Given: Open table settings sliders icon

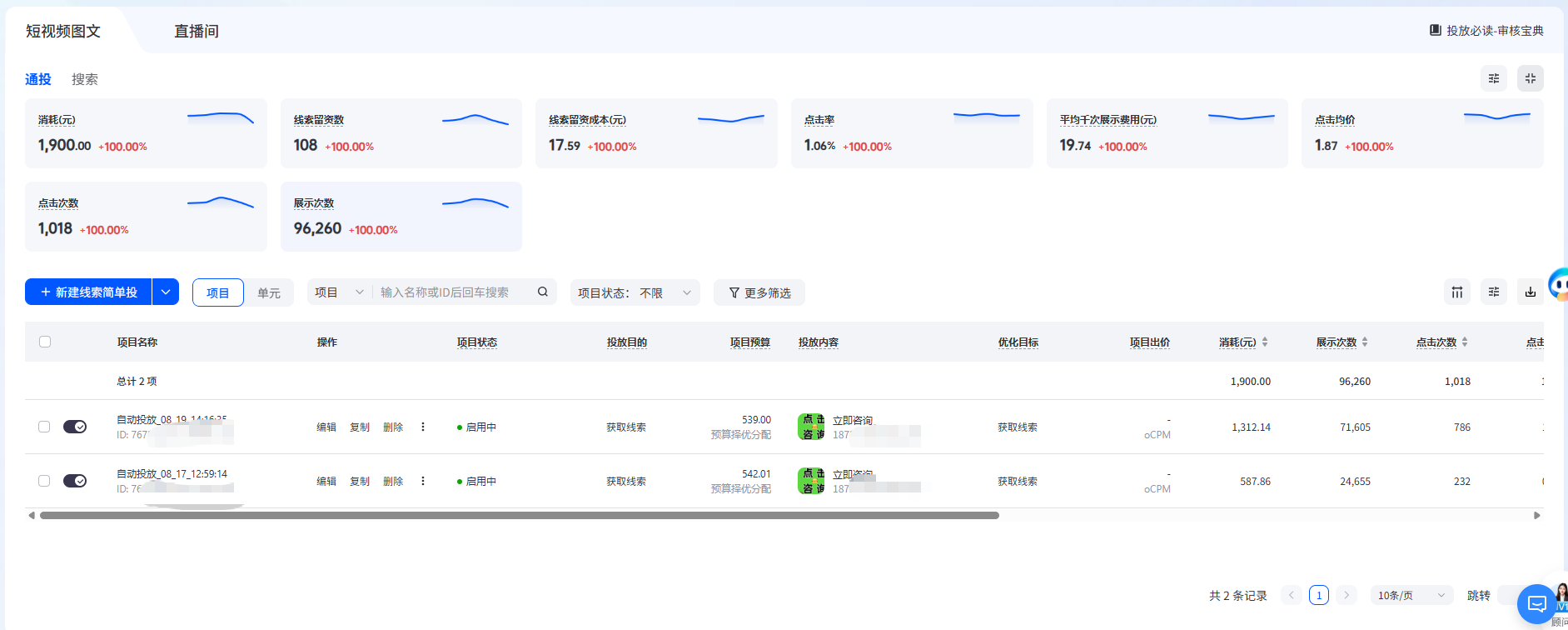Looking at the screenshot, I should pos(1494,292).
